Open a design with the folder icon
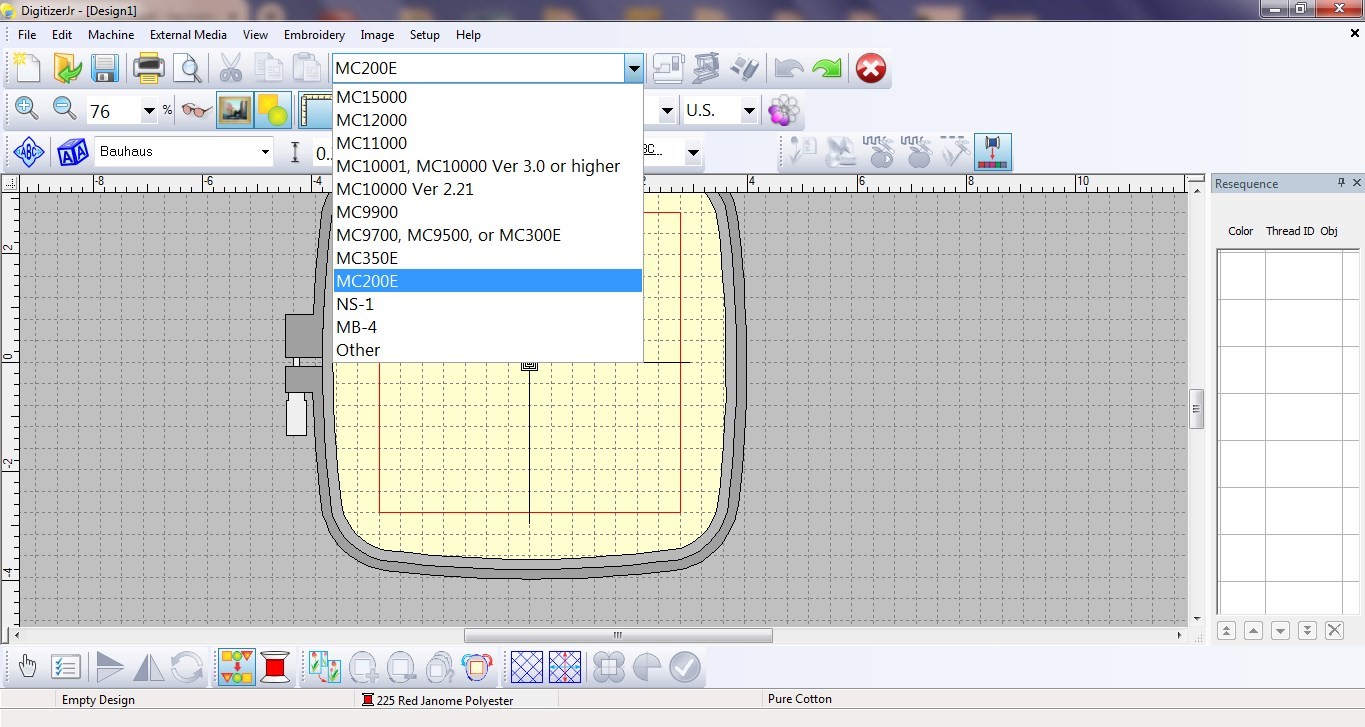The height and width of the screenshot is (727, 1365). click(67, 68)
